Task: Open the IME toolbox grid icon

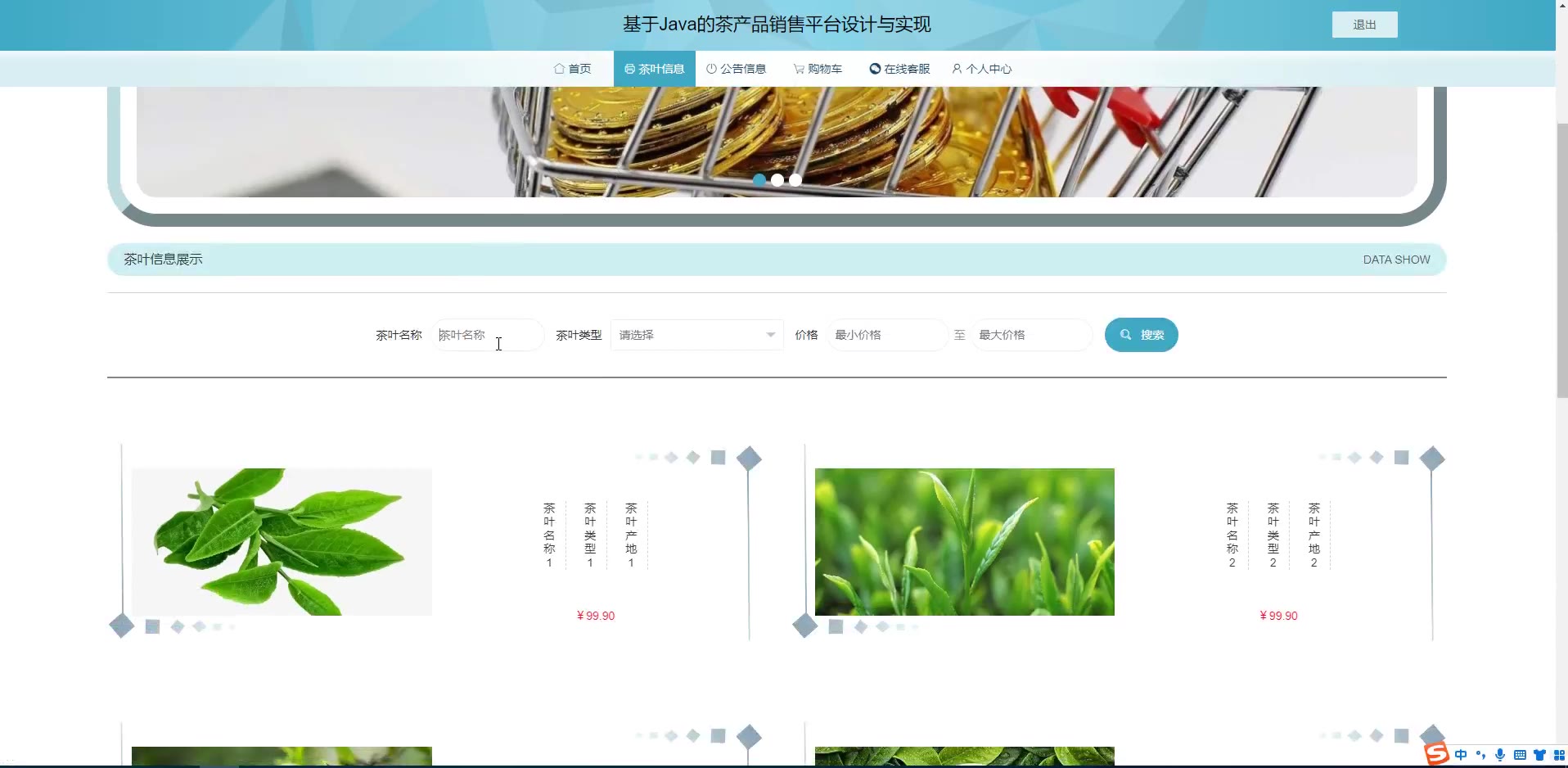Action: pyautogui.click(x=1559, y=755)
